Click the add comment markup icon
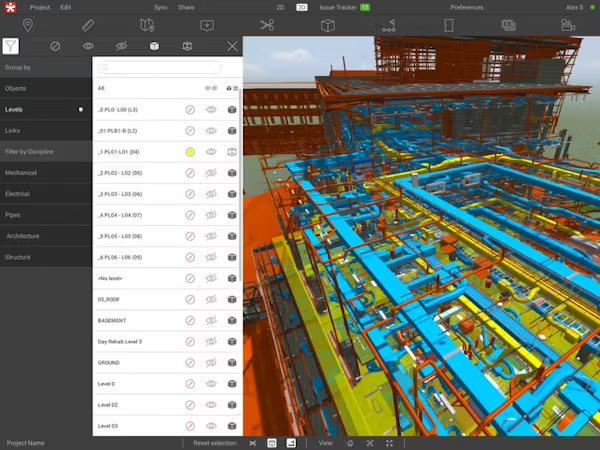 207,26
